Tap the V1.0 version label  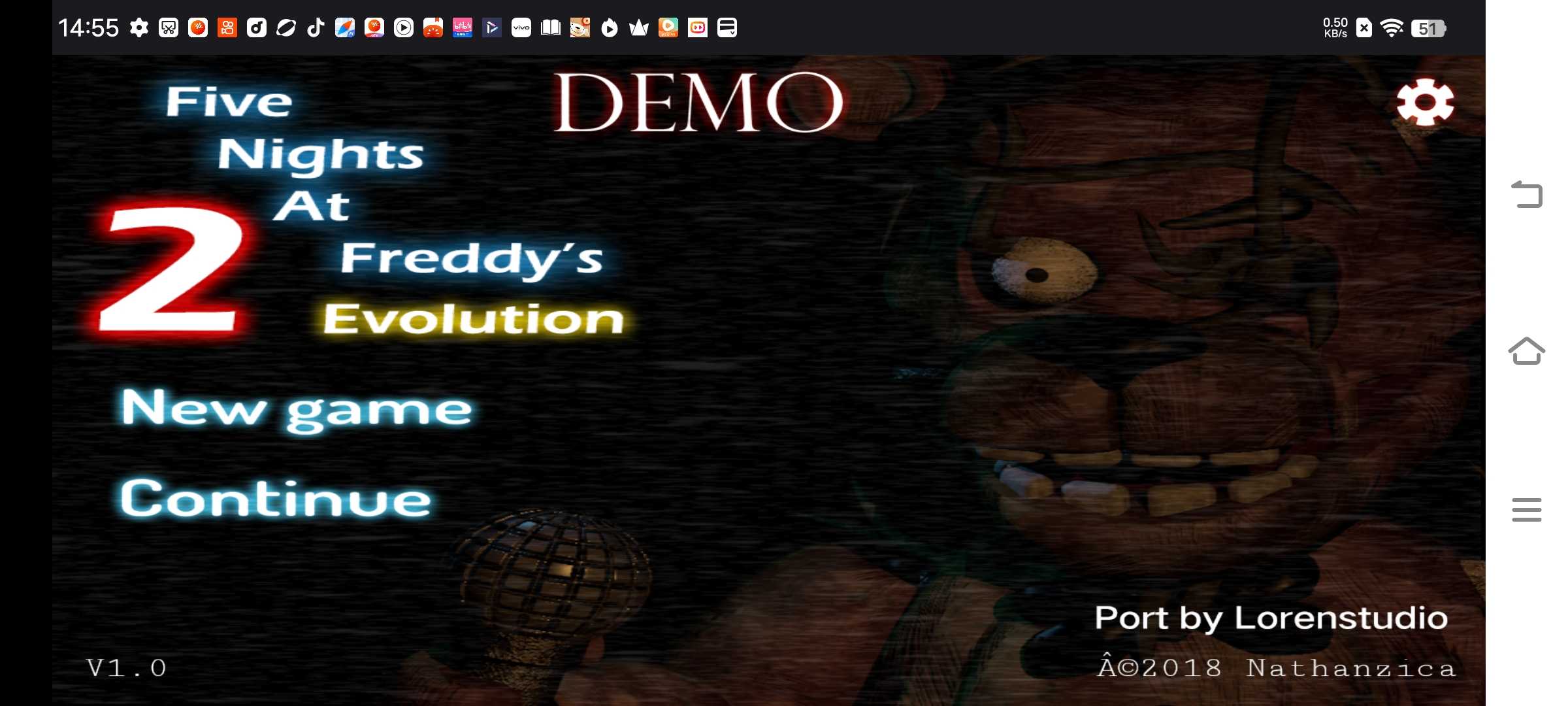[127, 668]
